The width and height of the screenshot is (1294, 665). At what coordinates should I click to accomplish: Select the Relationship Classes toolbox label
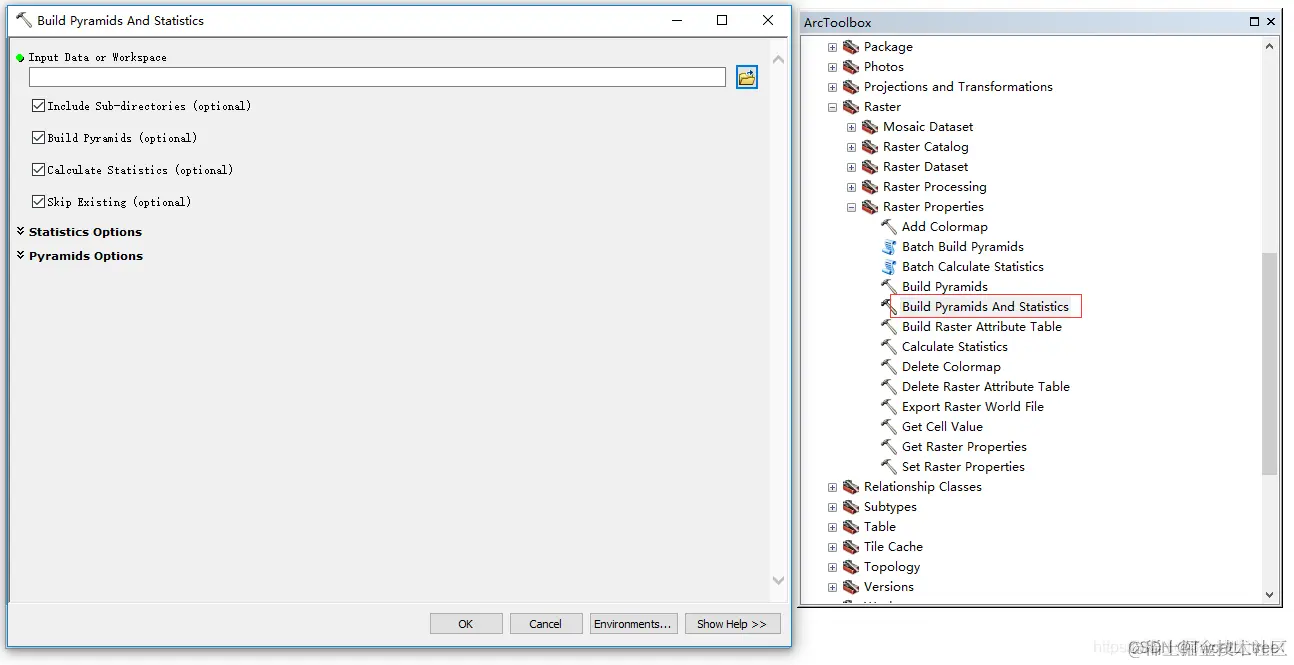point(922,487)
